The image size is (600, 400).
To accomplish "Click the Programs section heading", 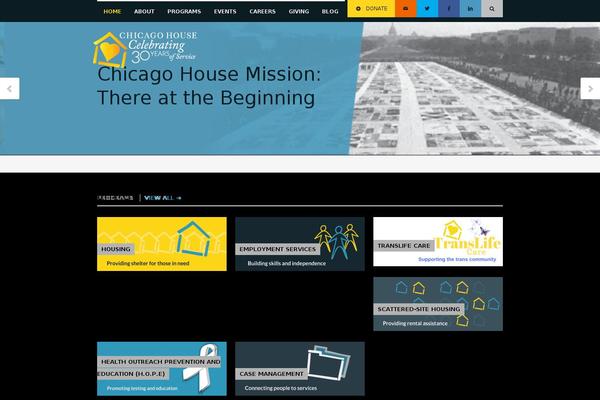I will point(116,198).
